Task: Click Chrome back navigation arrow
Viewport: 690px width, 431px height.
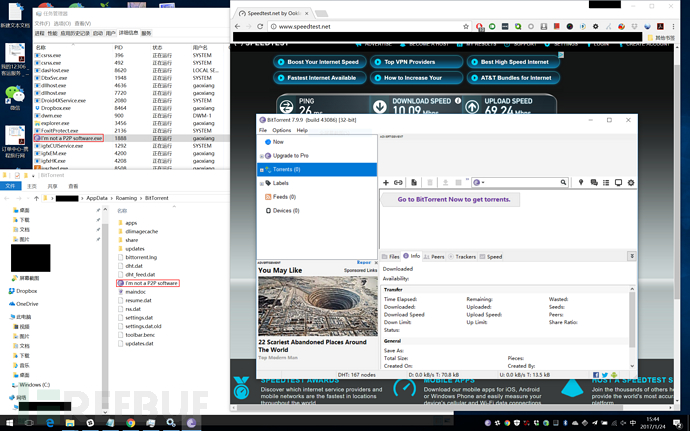Action: pyautogui.click(x=238, y=26)
